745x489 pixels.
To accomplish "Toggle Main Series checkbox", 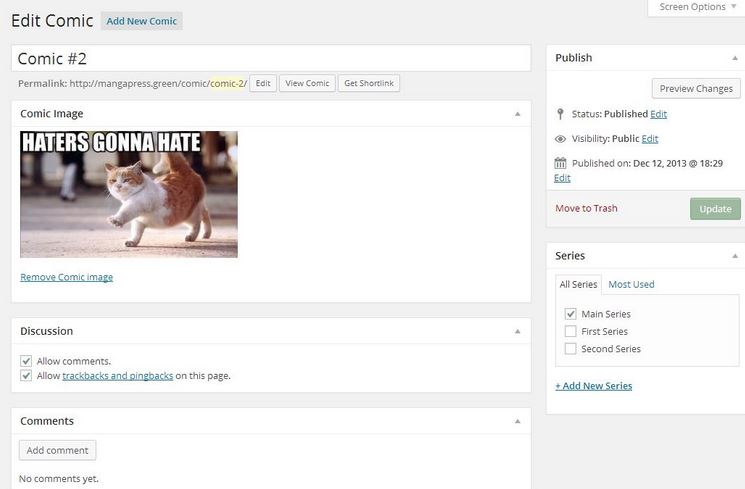I will 570,314.
